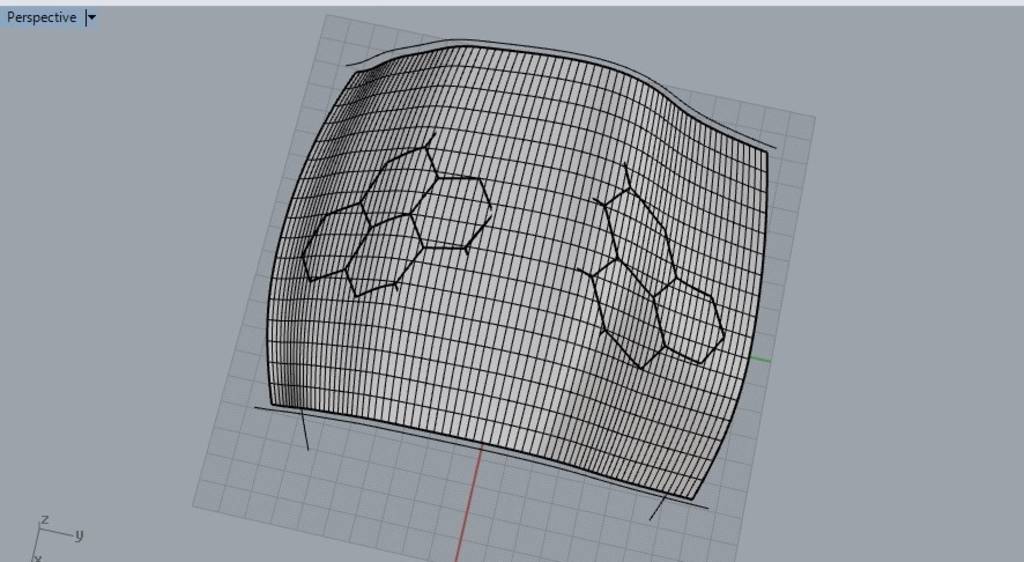Open the Perspective viewport dropdown arrow
Screen dimensions: 1024x562
(x=91, y=18)
